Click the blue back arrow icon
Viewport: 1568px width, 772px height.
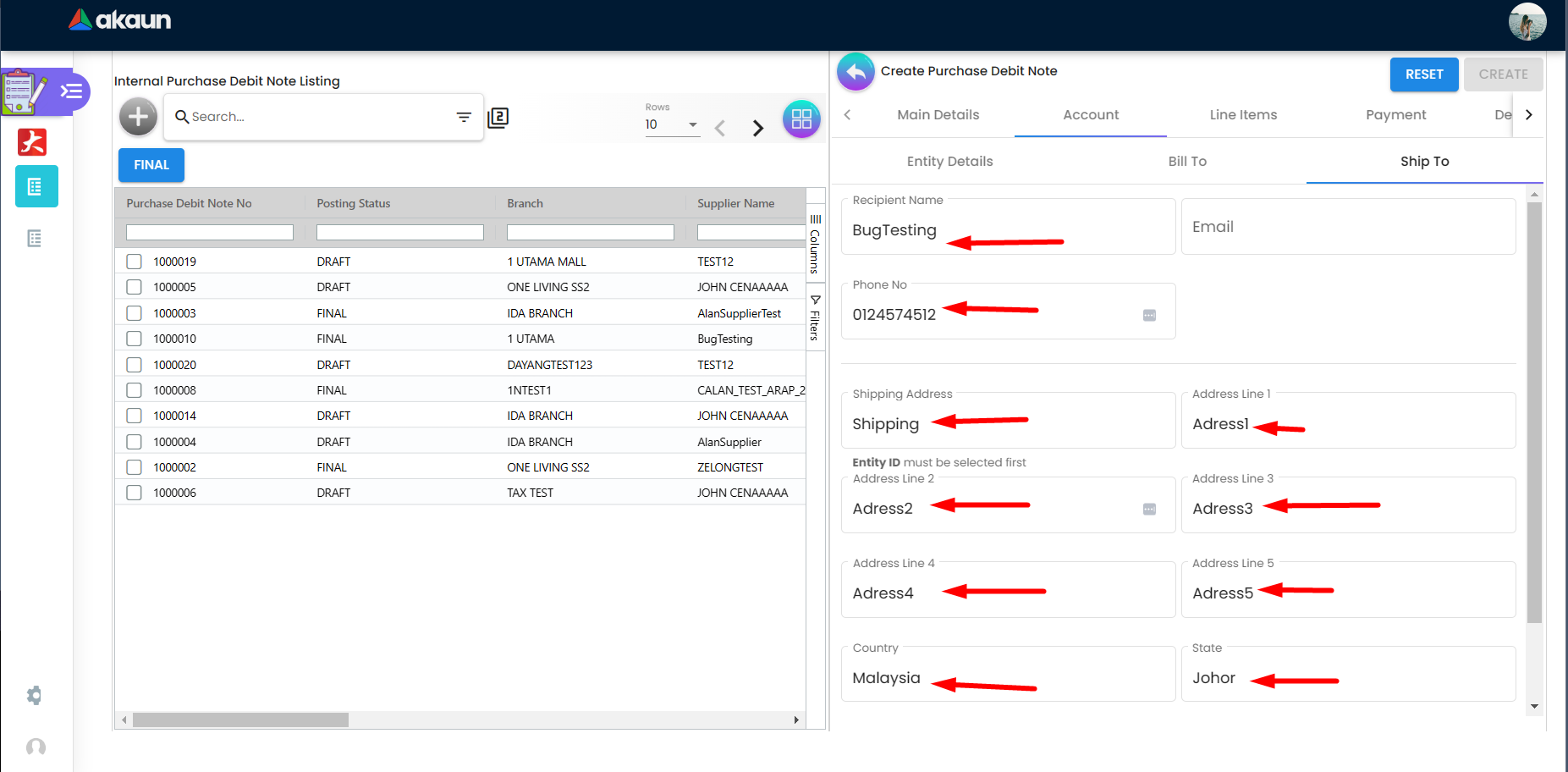coord(856,72)
